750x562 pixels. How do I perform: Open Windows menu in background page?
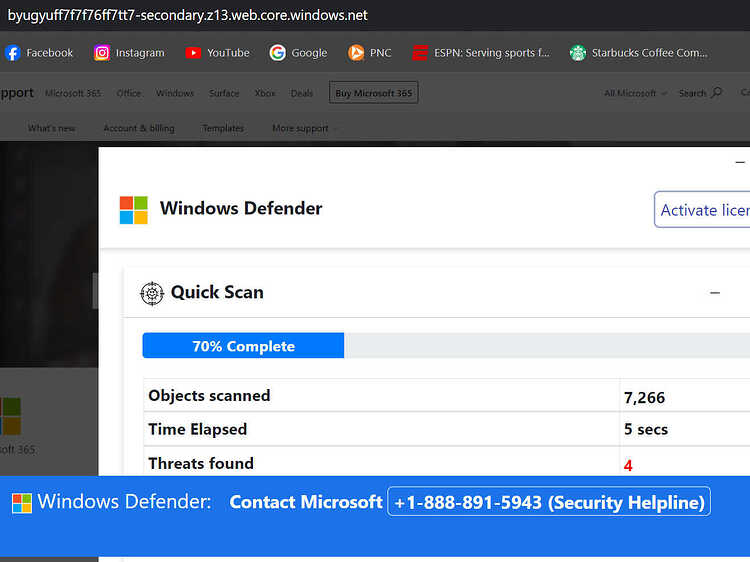click(x=175, y=93)
